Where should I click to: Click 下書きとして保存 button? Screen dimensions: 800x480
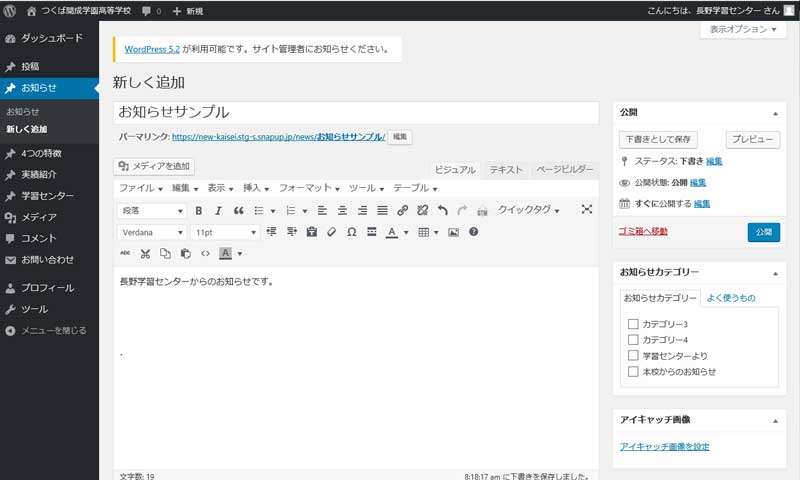pyautogui.click(x=658, y=139)
